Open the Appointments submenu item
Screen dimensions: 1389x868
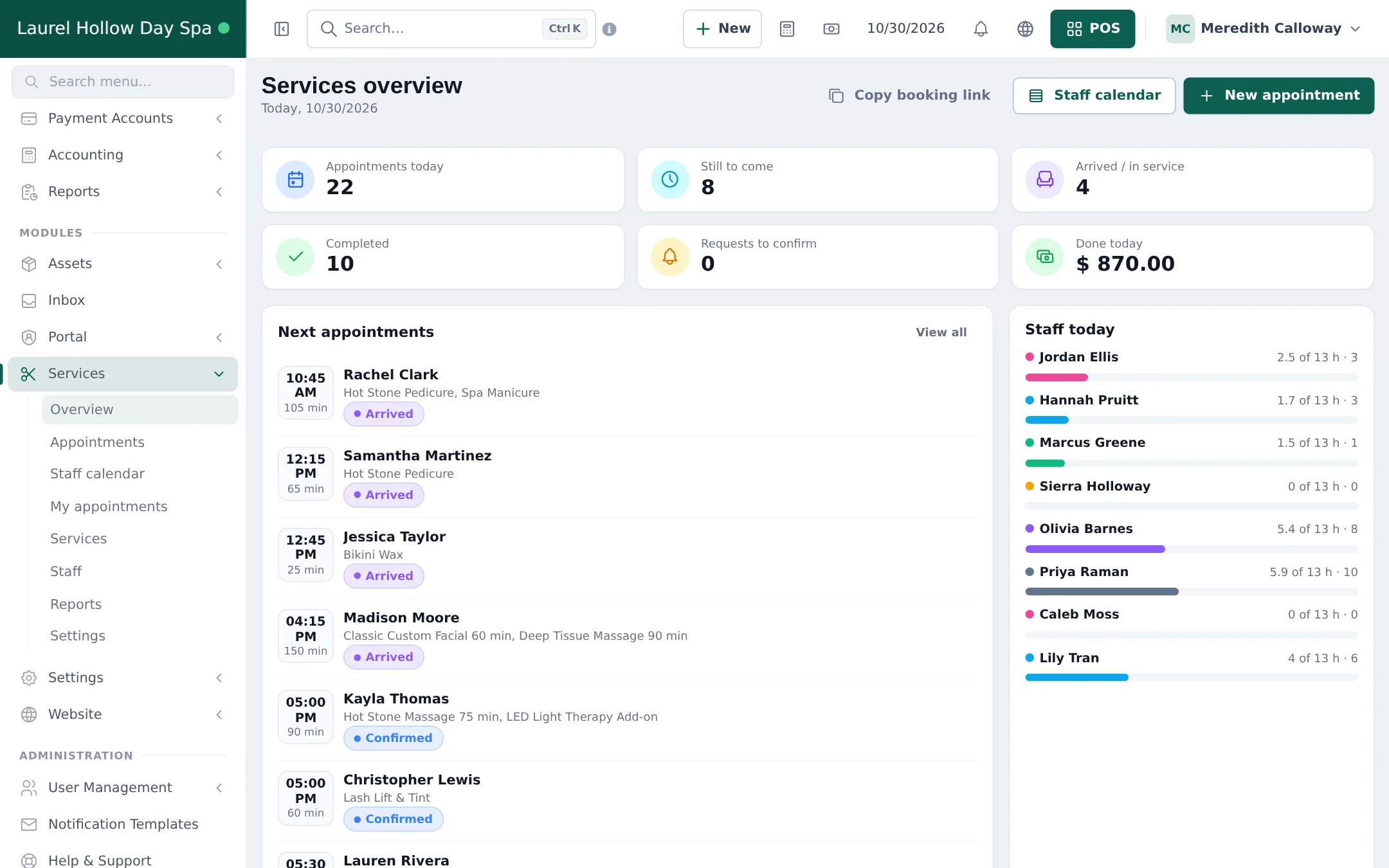[x=140, y=442]
